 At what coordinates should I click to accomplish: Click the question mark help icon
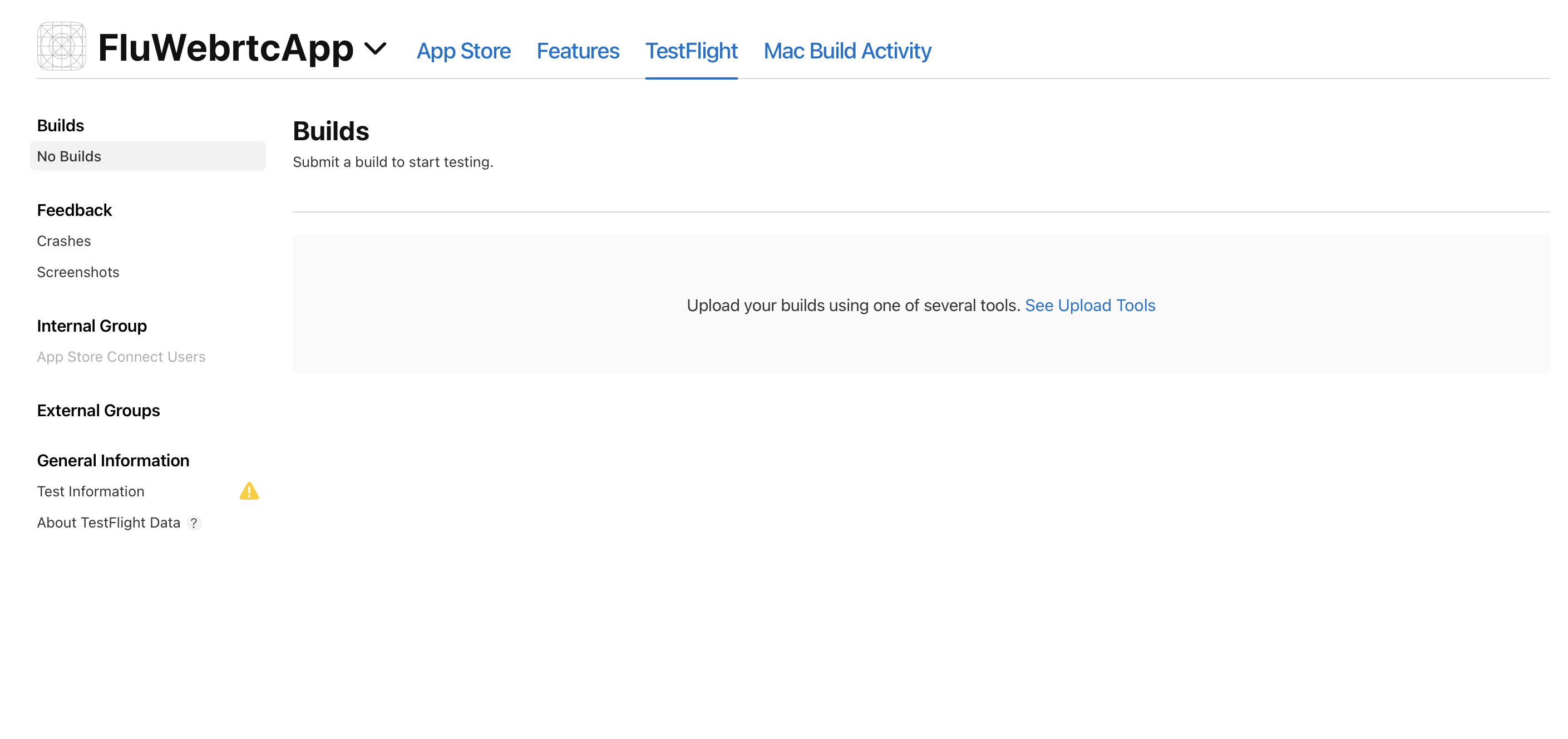click(194, 523)
